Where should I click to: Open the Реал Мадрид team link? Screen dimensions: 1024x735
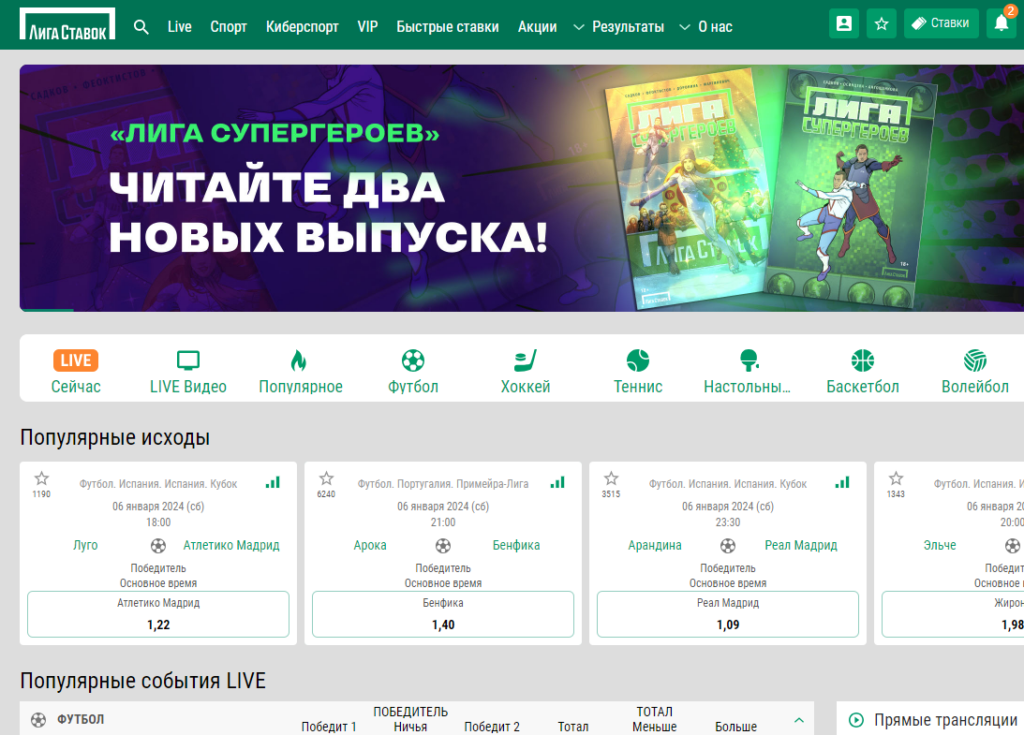(x=801, y=545)
